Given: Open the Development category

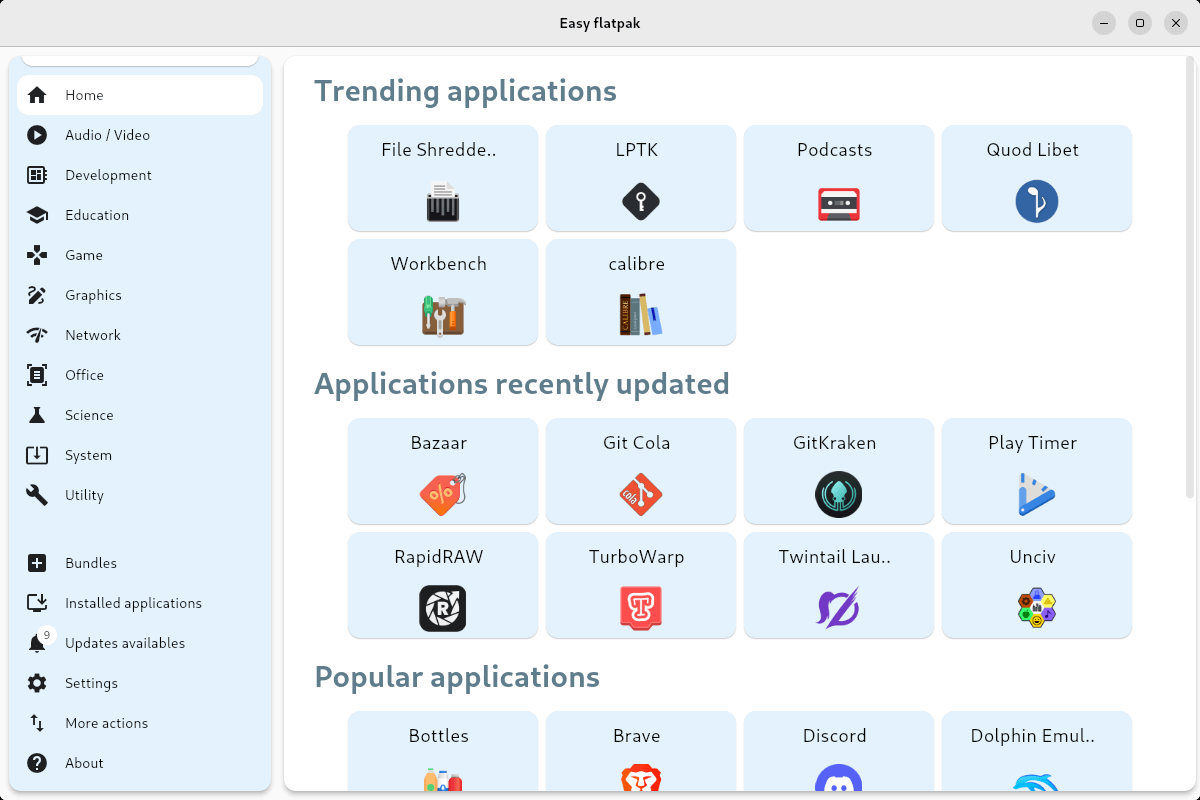Looking at the screenshot, I should coord(108,175).
